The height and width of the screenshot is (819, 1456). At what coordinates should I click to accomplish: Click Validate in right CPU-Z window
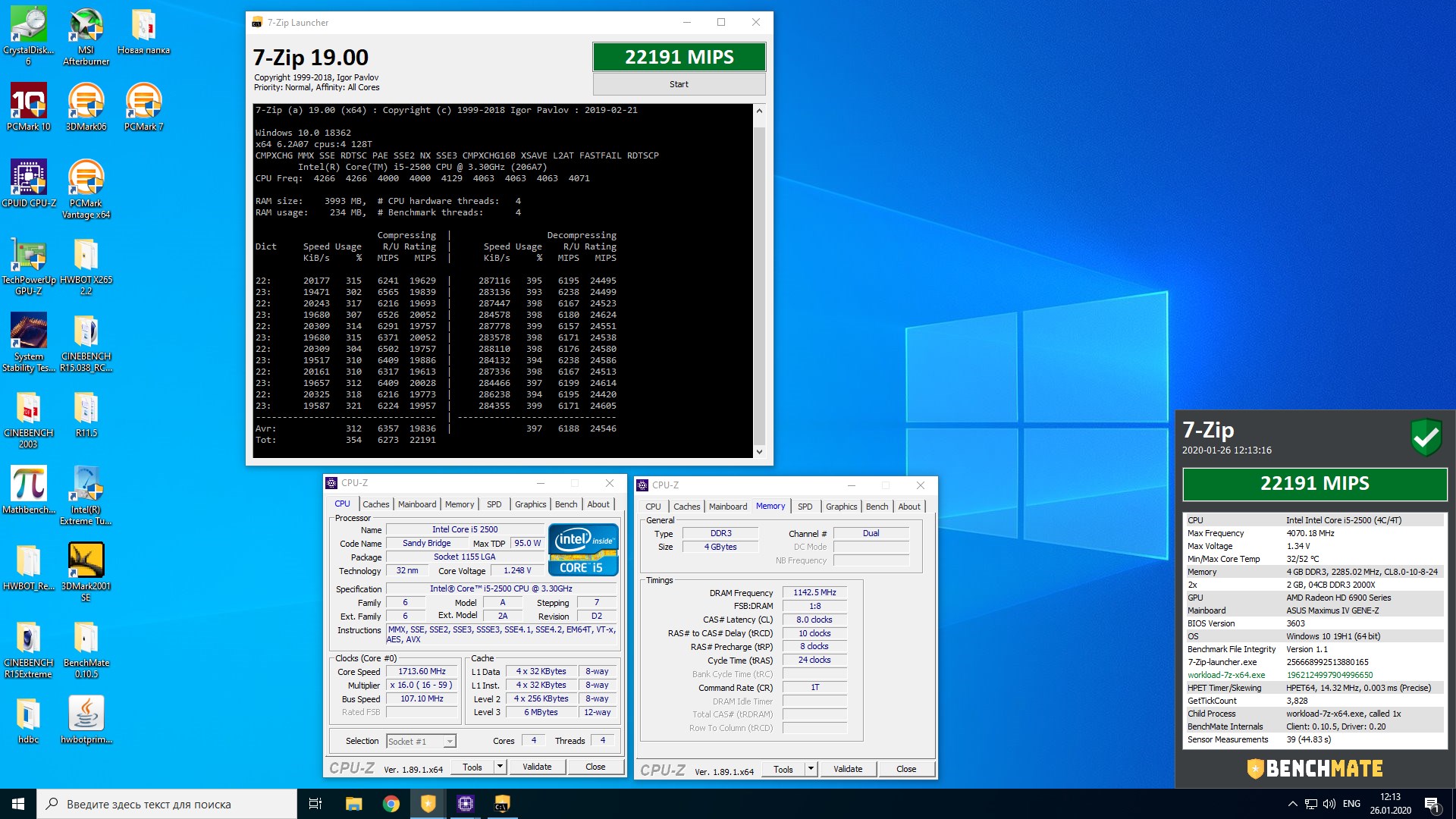(x=848, y=769)
